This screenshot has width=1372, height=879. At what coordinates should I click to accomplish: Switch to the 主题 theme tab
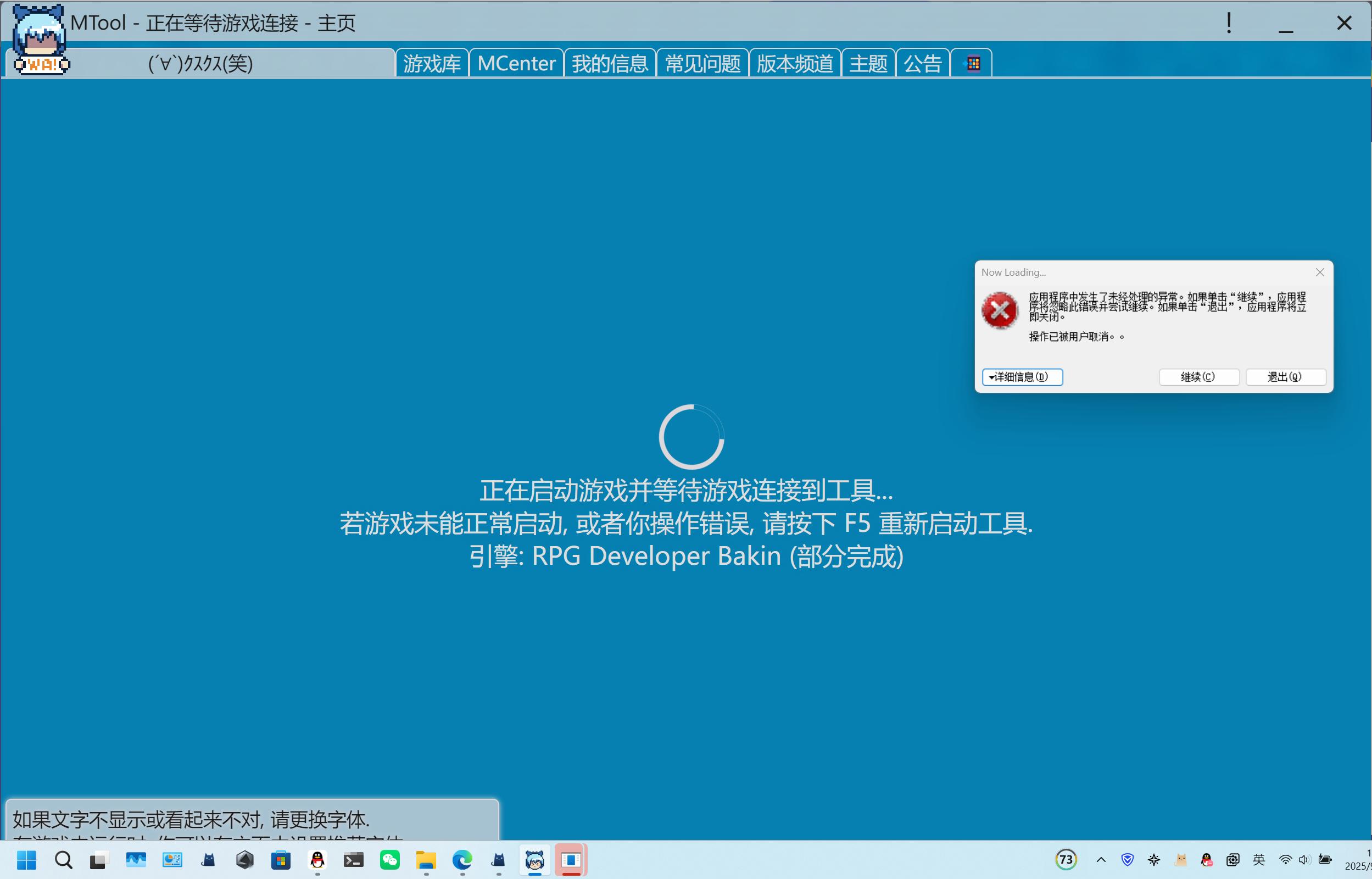coord(868,63)
